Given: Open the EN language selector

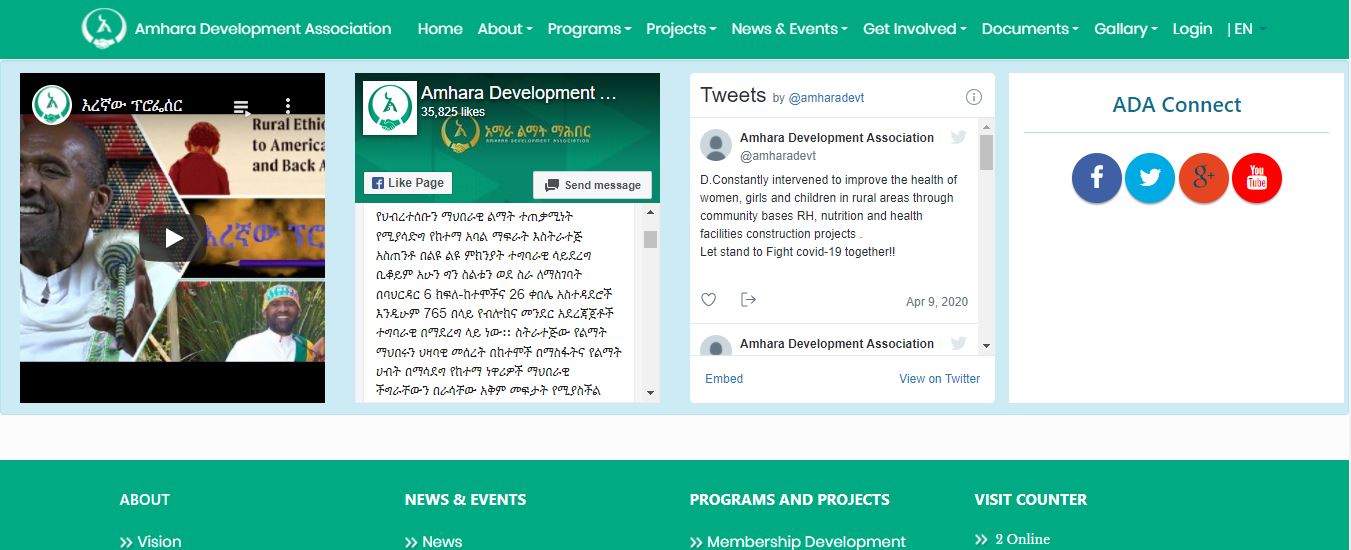Looking at the screenshot, I should (x=1247, y=29).
